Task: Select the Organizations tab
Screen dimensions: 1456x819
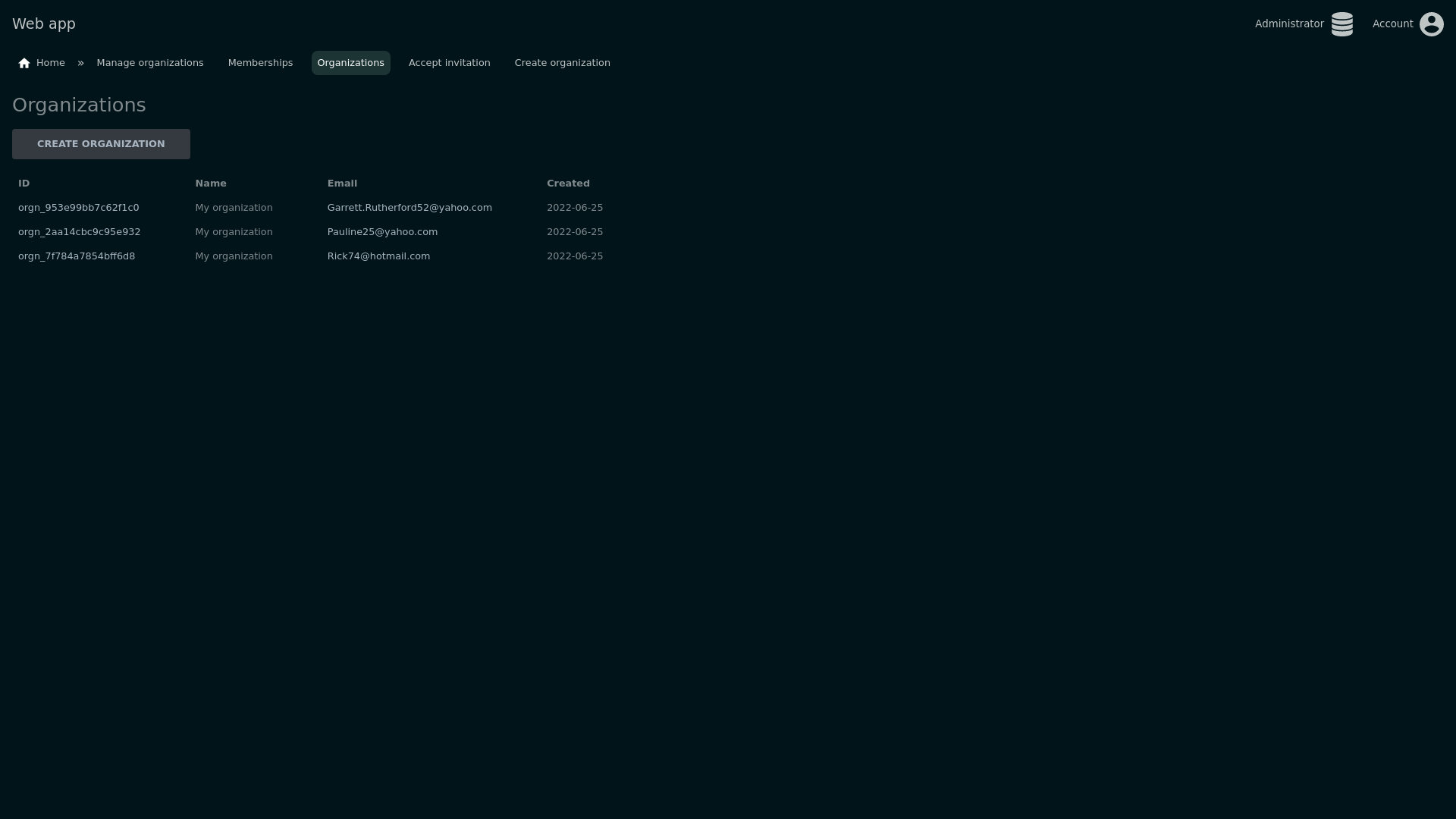Action: coord(350,63)
